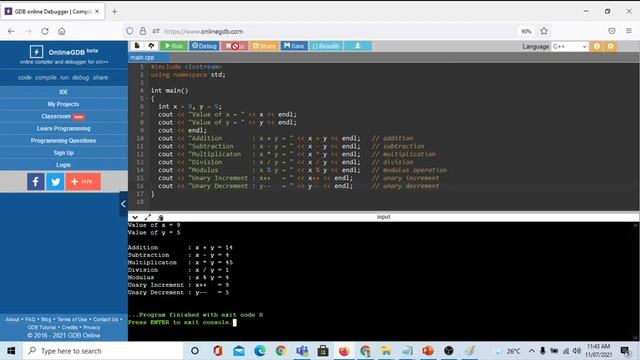Screen dimensions: 640x360
Task: Click Sign Up in the sidebar
Action: (x=63, y=153)
